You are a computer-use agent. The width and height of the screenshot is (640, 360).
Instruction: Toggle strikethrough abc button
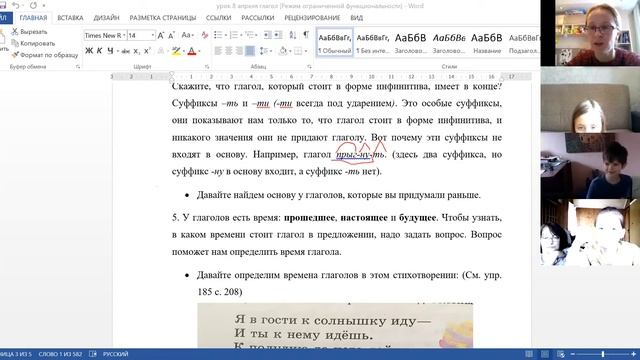click(x=125, y=51)
